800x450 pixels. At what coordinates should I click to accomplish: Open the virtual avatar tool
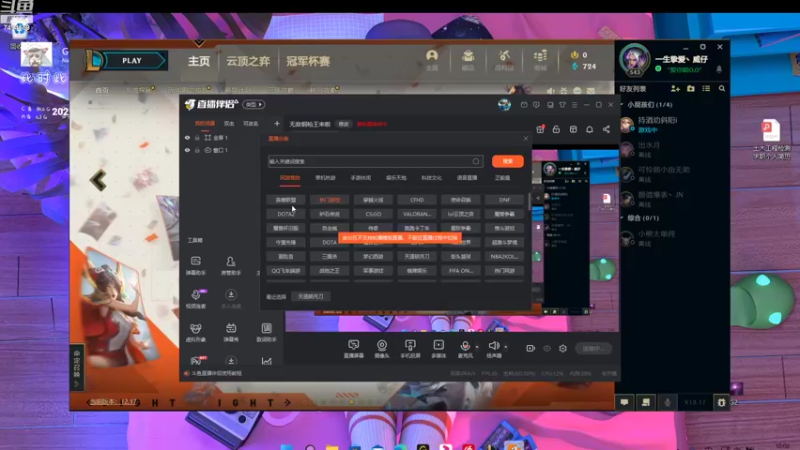[195, 332]
